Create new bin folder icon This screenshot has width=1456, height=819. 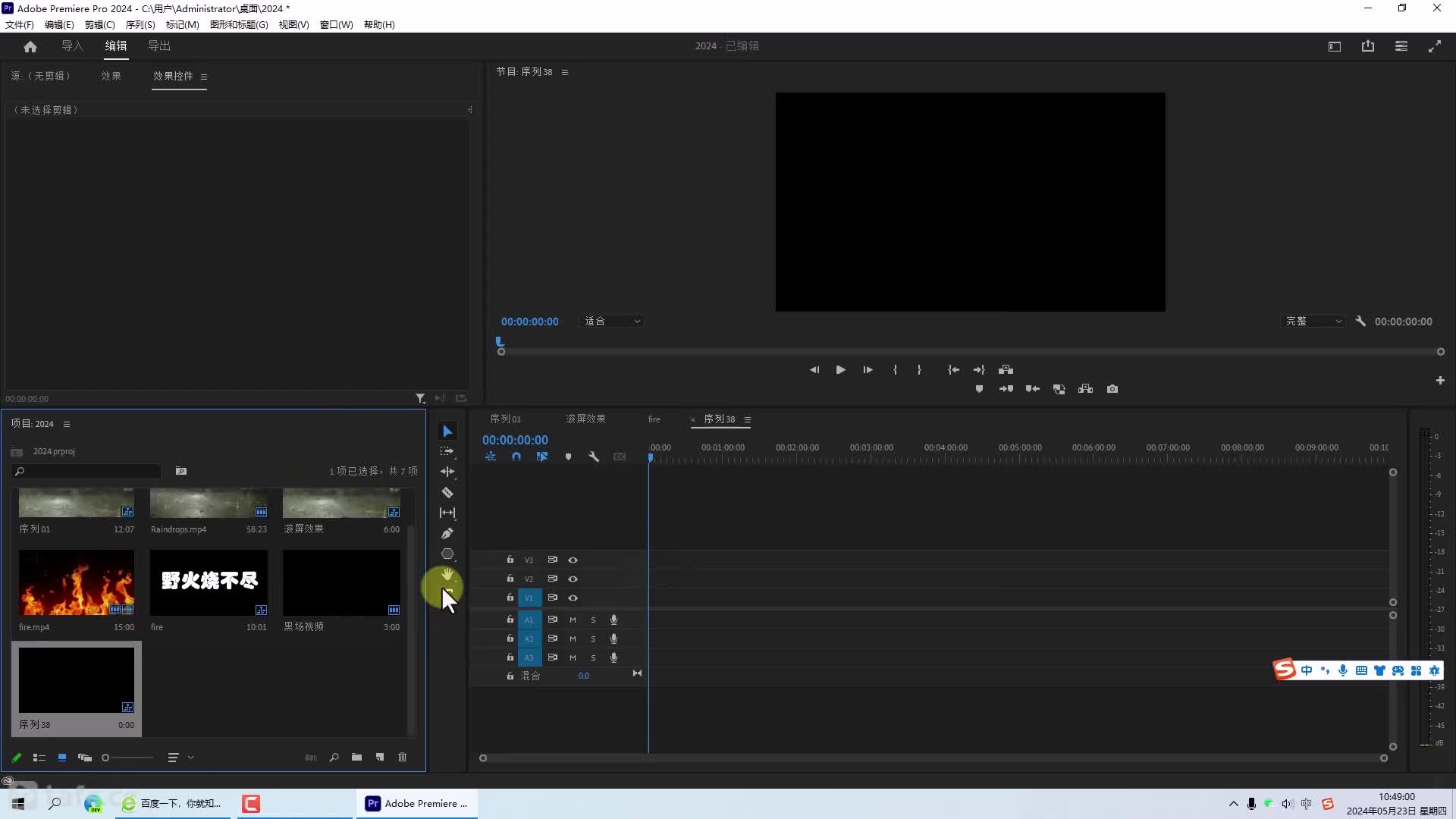pos(356,757)
